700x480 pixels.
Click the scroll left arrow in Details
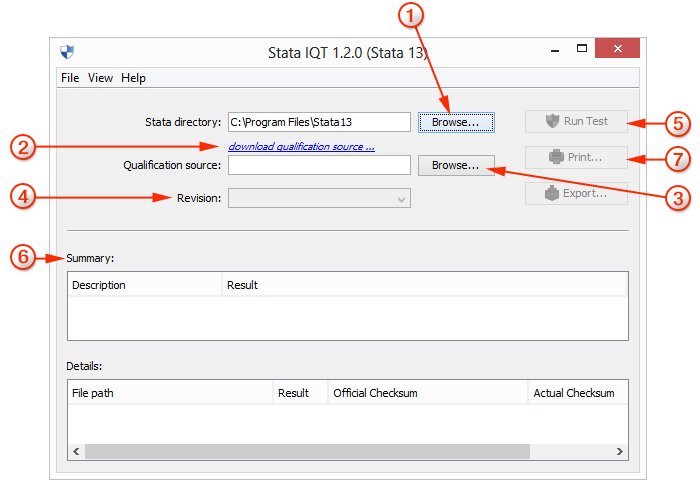[x=76, y=451]
